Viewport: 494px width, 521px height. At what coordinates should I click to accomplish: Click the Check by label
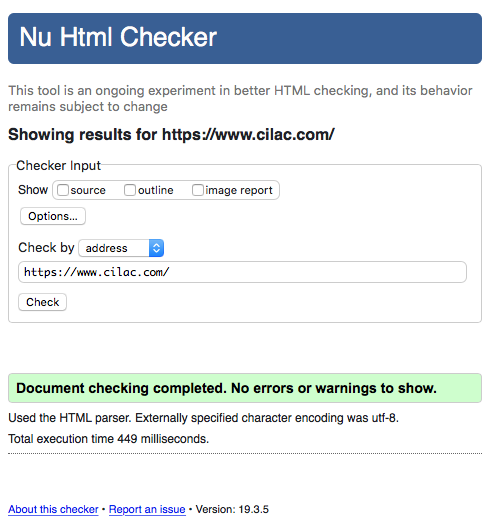[x=46, y=248]
